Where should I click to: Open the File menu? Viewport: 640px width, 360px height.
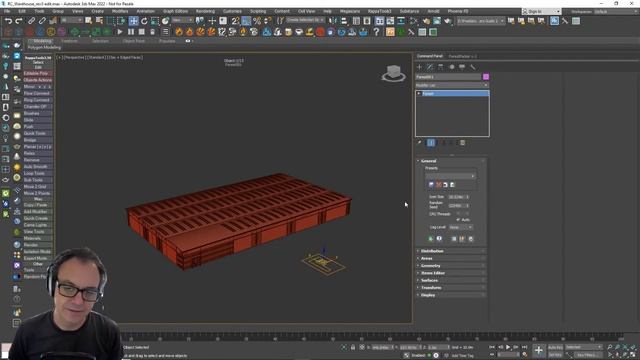coord(7,11)
